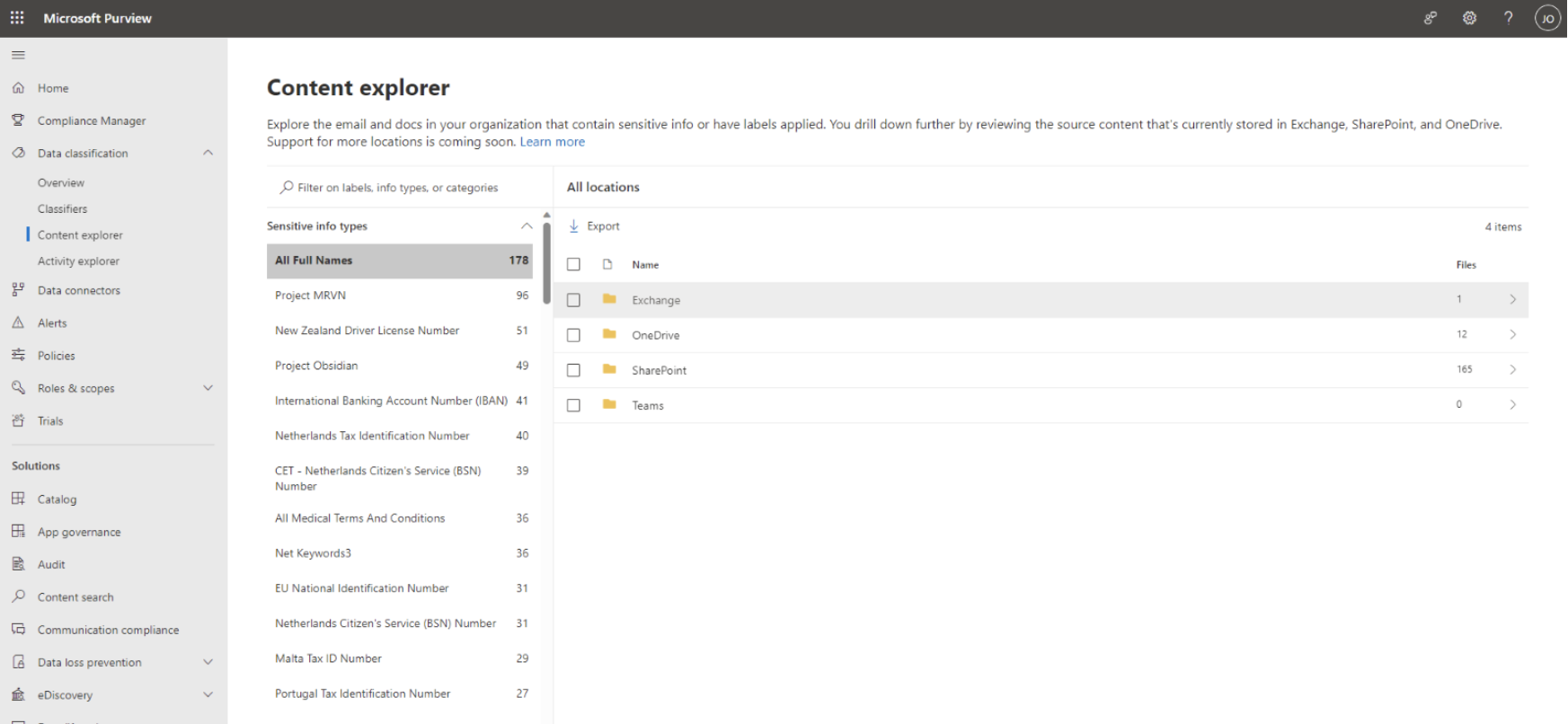Drill into OneDrive via its right chevron

click(x=1513, y=334)
